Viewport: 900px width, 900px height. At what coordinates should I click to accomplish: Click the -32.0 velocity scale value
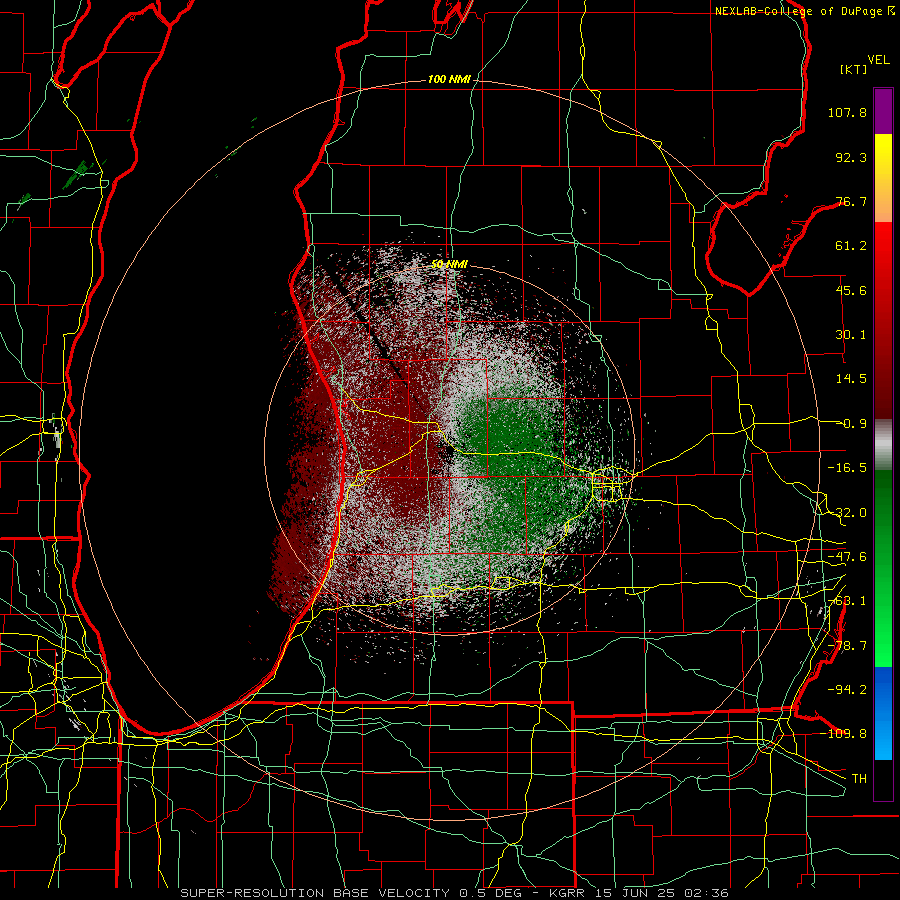point(847,513)
